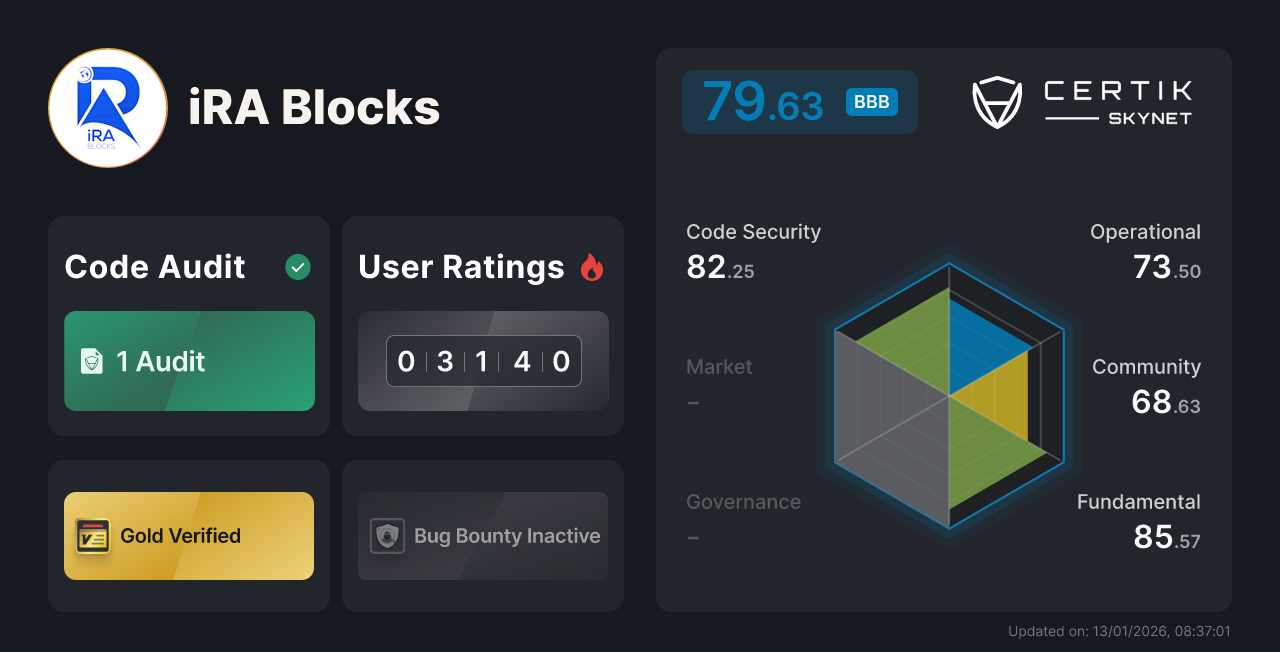Click the Operational 73.50 score
The image size is (1280, 652).
pos(1145,250)
